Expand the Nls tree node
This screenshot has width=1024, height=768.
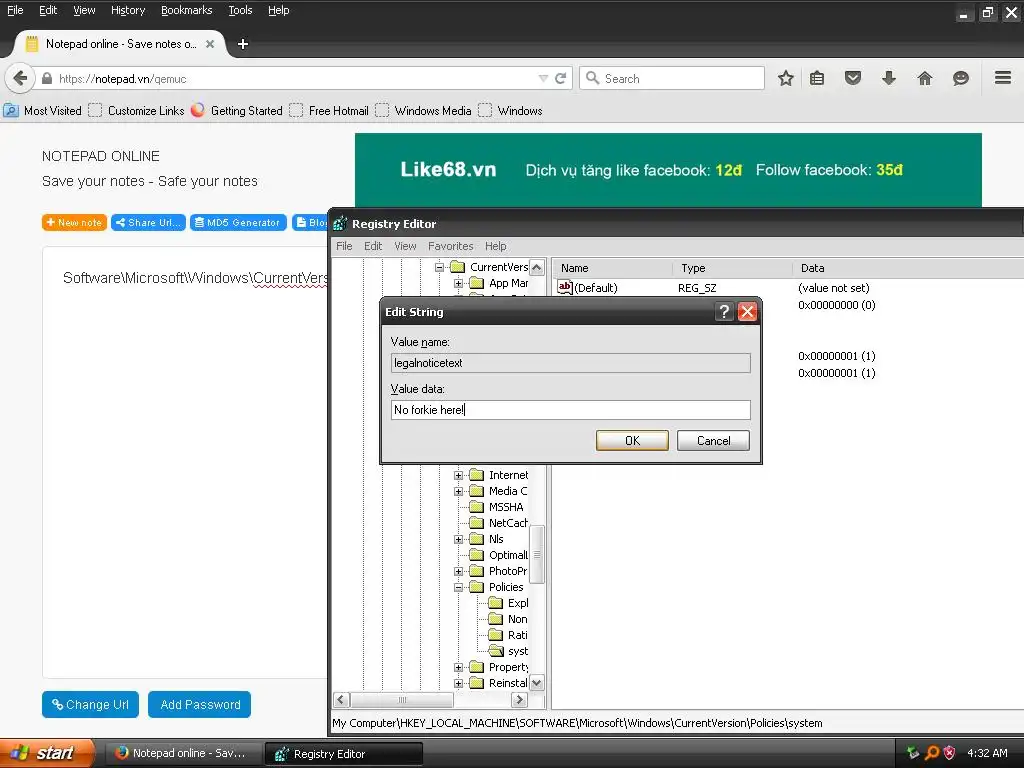click(x=458, y=539)
